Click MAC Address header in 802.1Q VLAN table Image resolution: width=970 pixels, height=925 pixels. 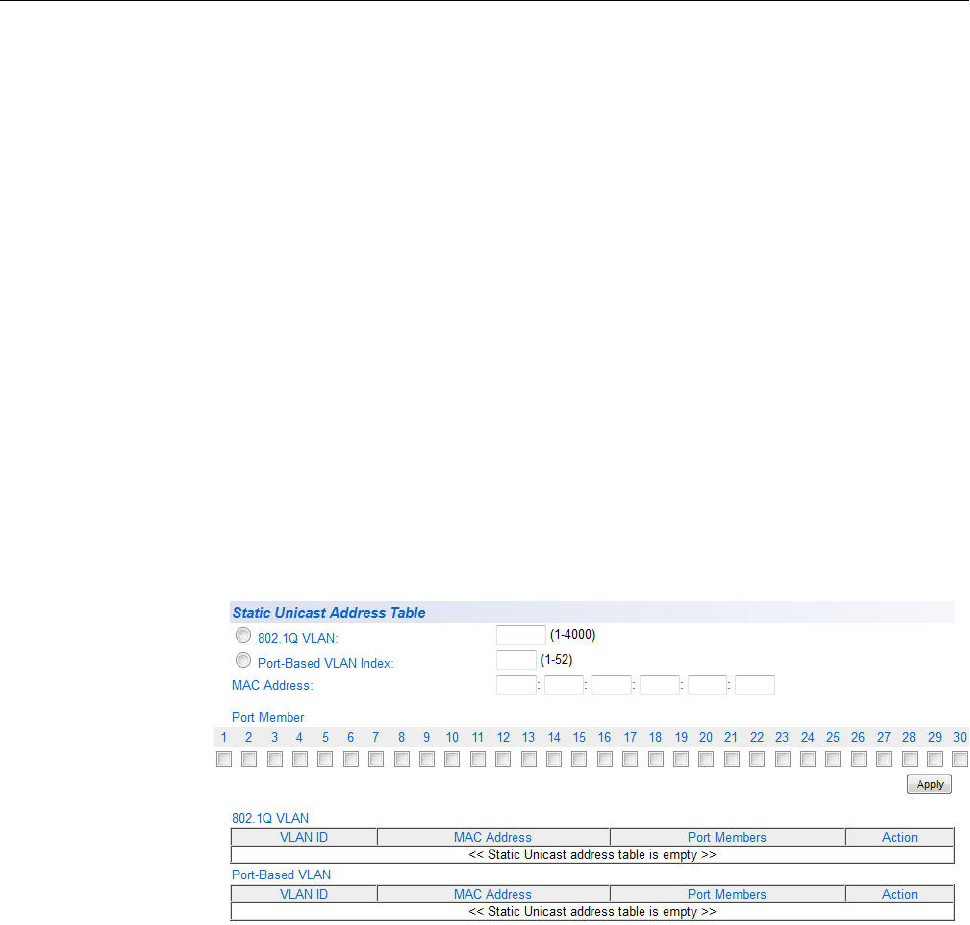coord(493,837)
